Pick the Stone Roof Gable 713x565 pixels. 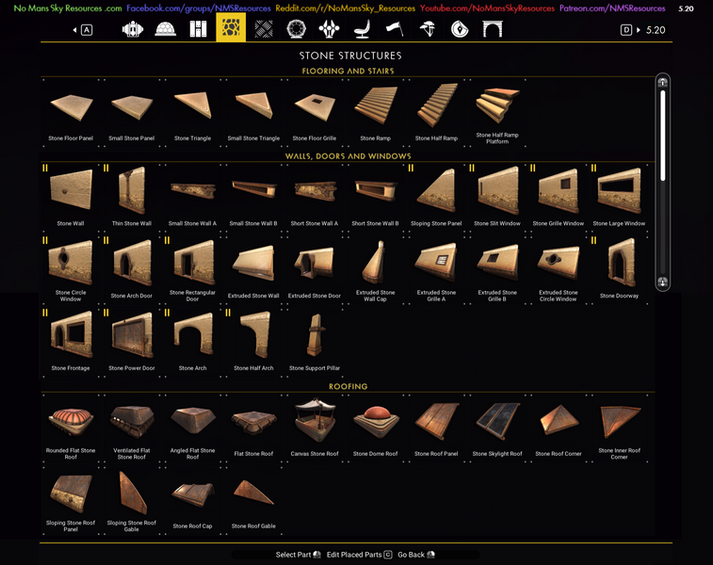tap(254, 500)
